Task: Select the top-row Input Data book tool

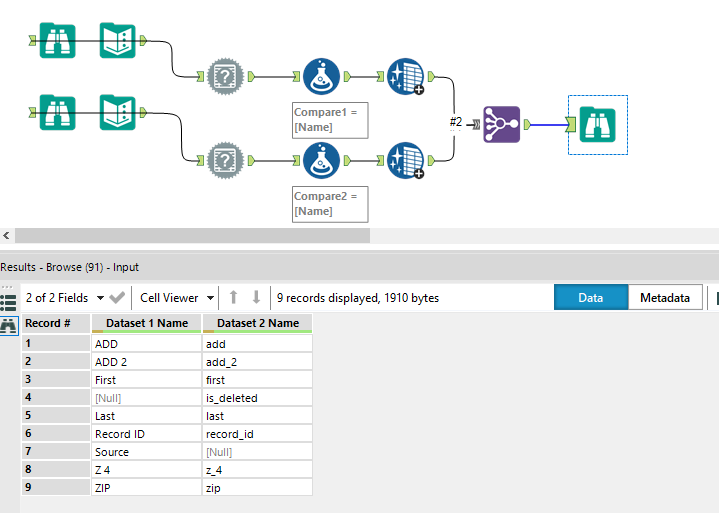Action: click(x=117, y=40)
